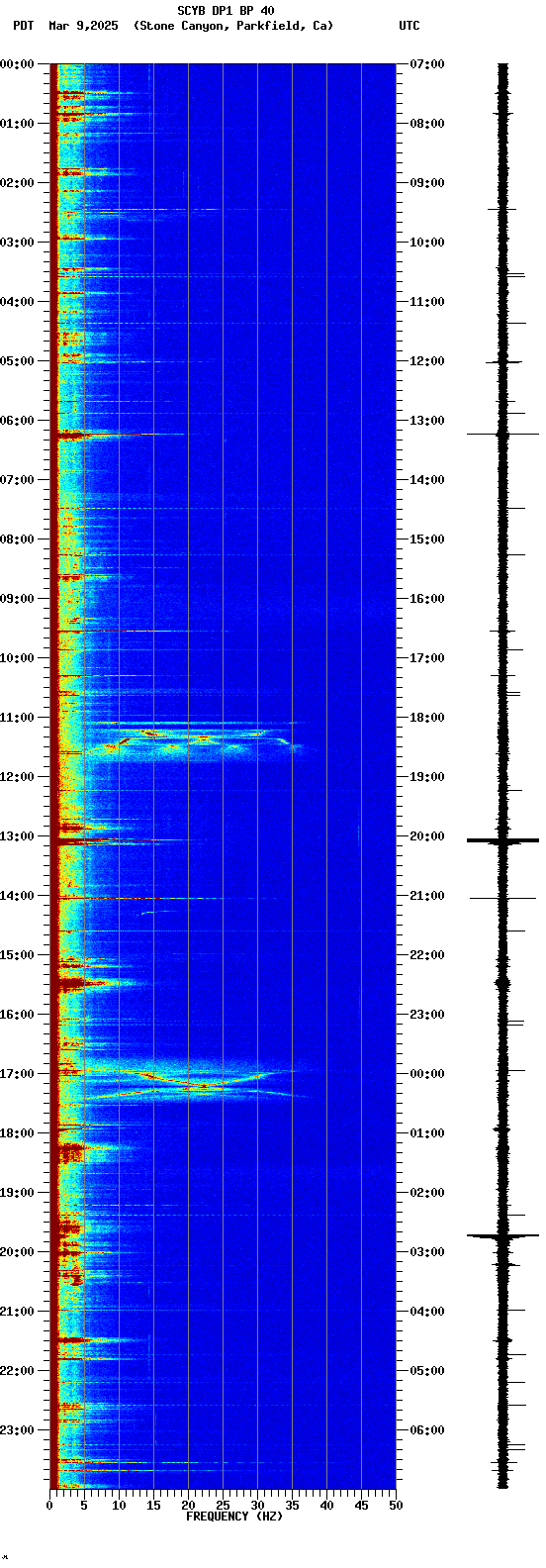Click the 00:00 PDT time label
The width and height of the screenshot is (546, 1568).
click(x=18, y=64)
